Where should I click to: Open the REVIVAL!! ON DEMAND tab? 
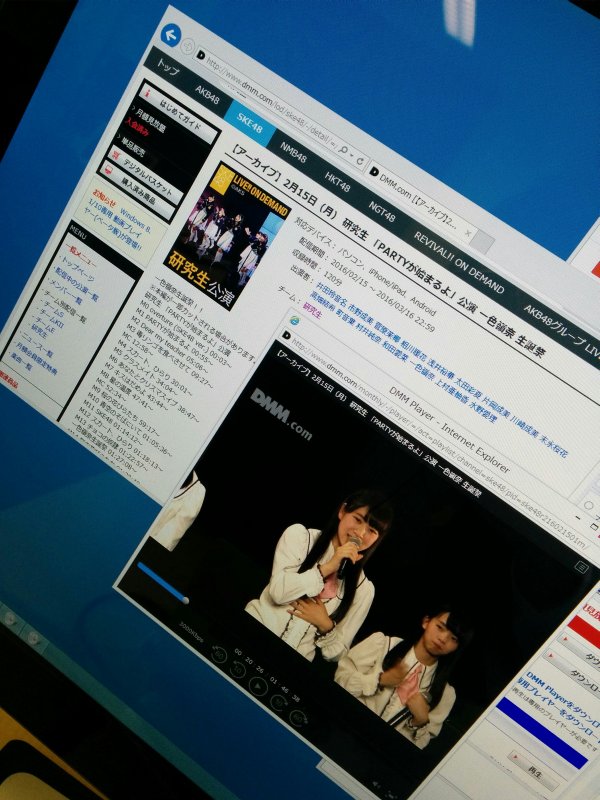pos(459,262)
